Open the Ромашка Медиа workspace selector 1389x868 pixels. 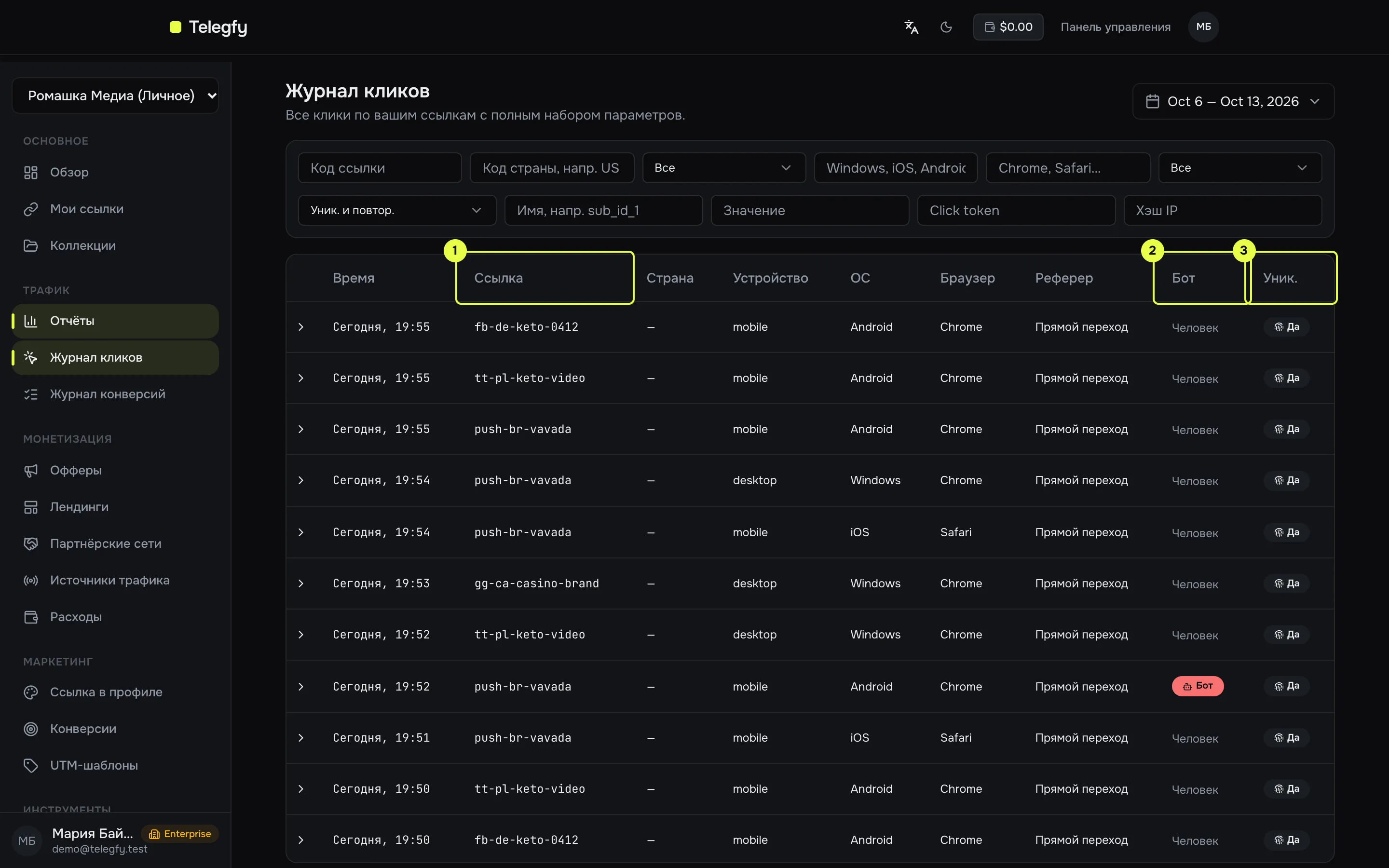click(115, 96)
